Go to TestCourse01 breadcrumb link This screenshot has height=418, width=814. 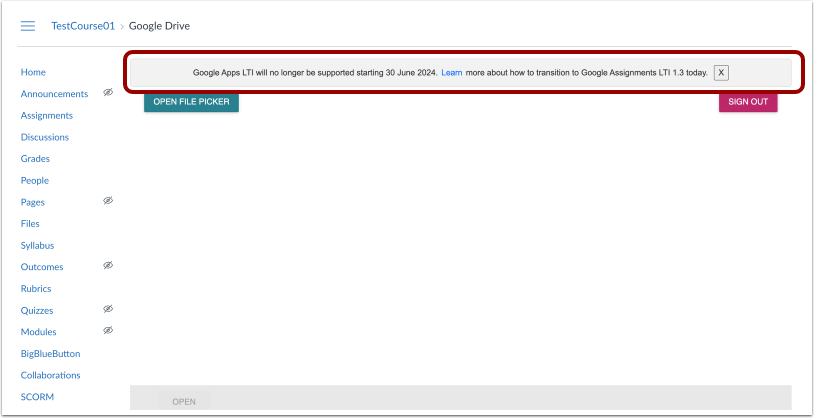83,26
